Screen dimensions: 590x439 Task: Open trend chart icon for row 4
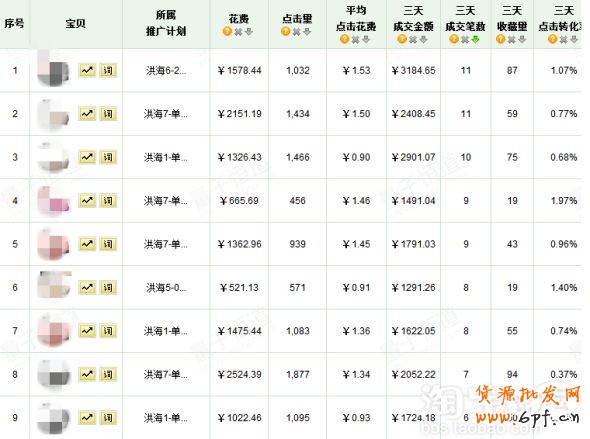coord(87,201)
